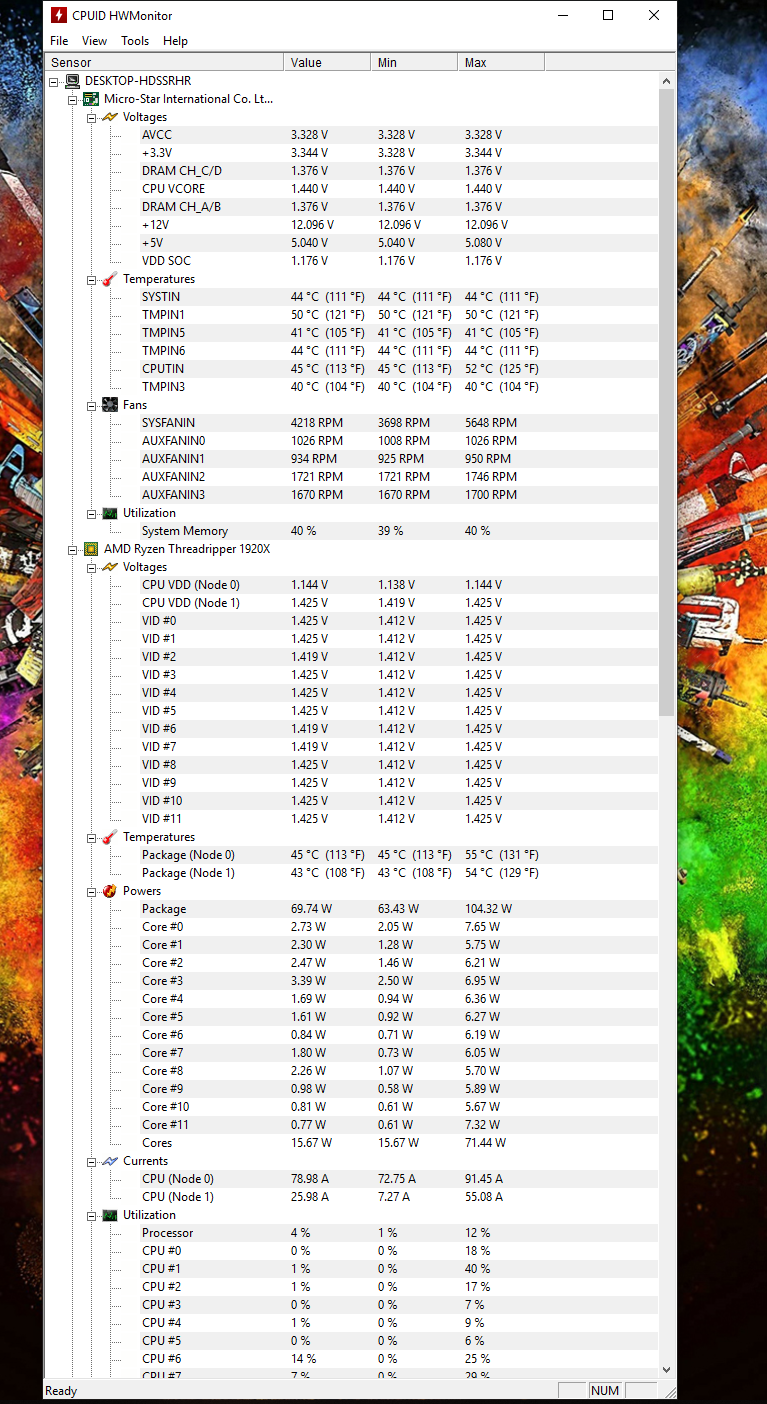
Task: Collapse the motherboard Temperatures group
Action: click(91, 279)
